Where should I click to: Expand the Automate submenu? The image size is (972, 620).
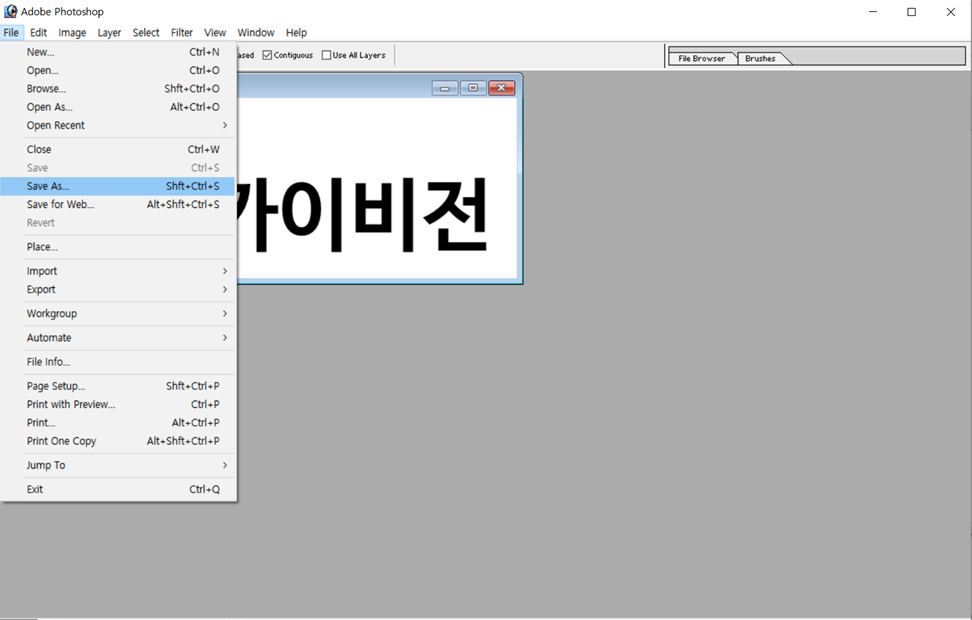coord(118,338)
